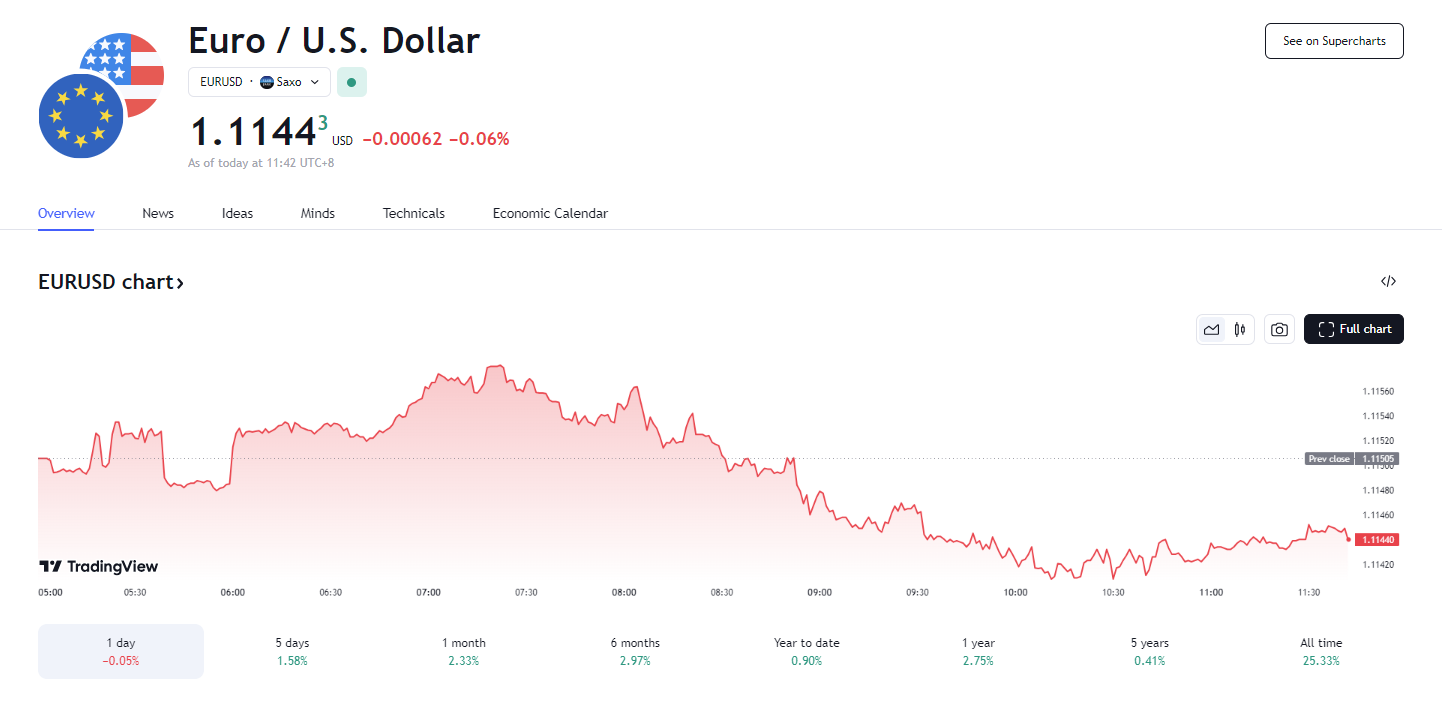Switch to candlestick chart style icon
Viewport: 1442px width, 701px height.
tap(1240, 329)
